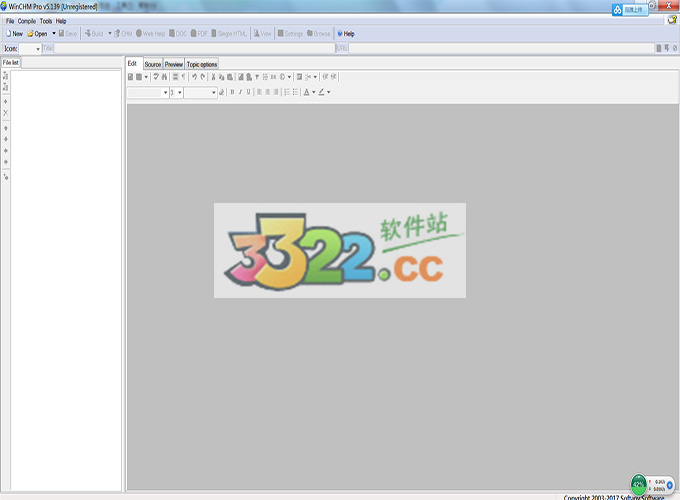Click the paragraph mark icon

click(183, 77)
